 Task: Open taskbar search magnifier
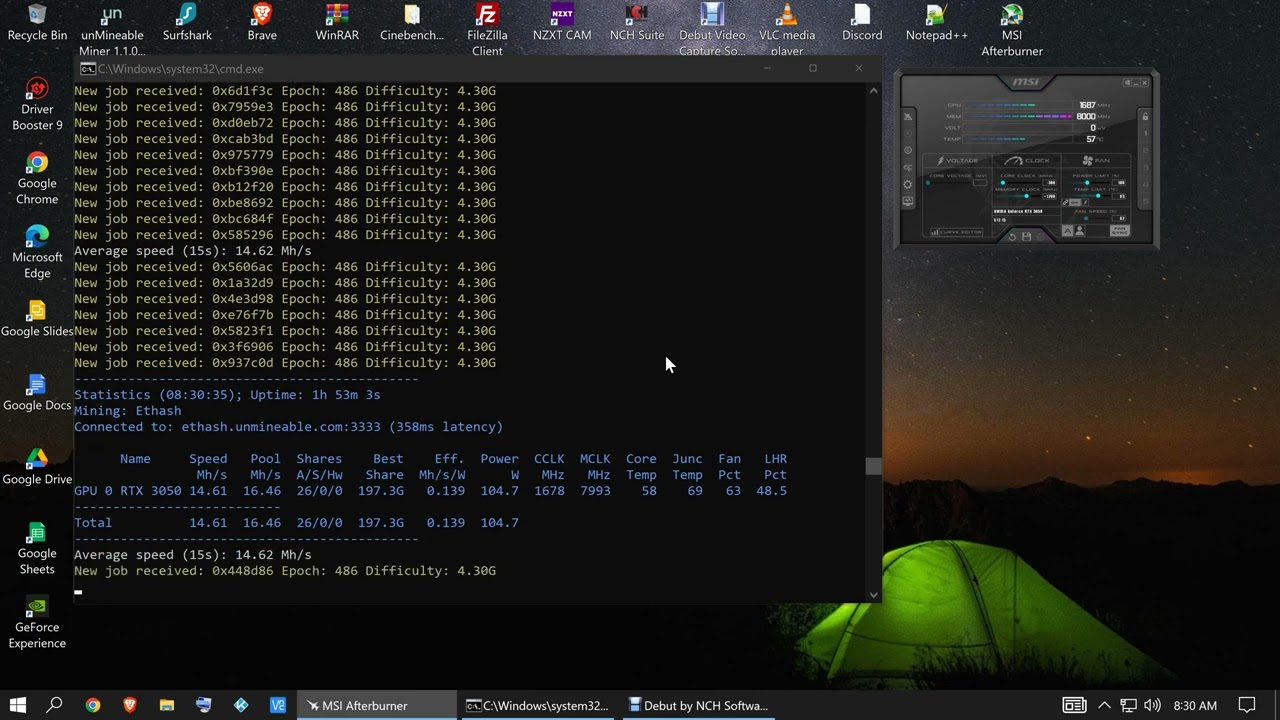pyautogui.click(x=55, y=705)
